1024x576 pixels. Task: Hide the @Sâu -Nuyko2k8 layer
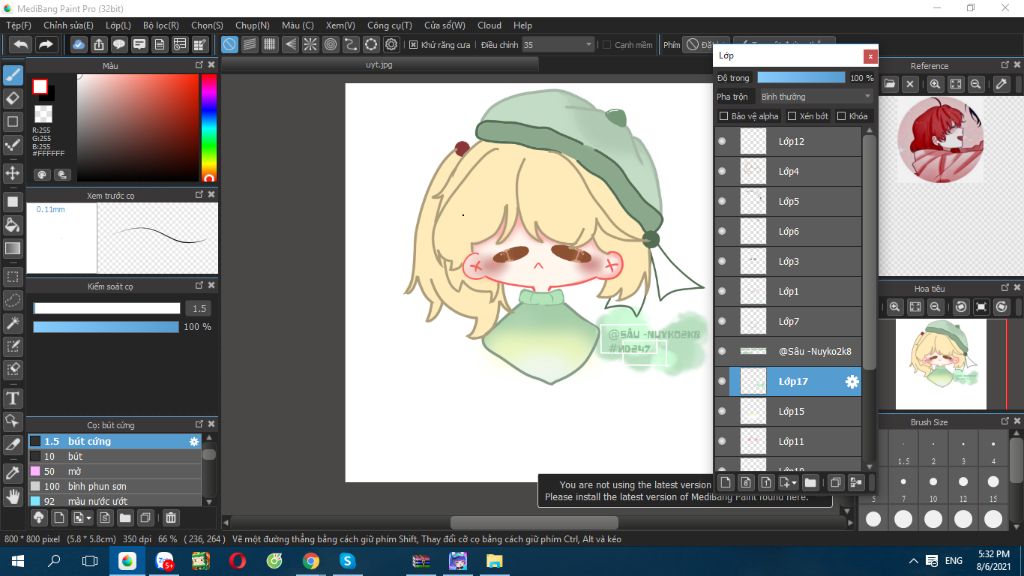click(722, 351)
